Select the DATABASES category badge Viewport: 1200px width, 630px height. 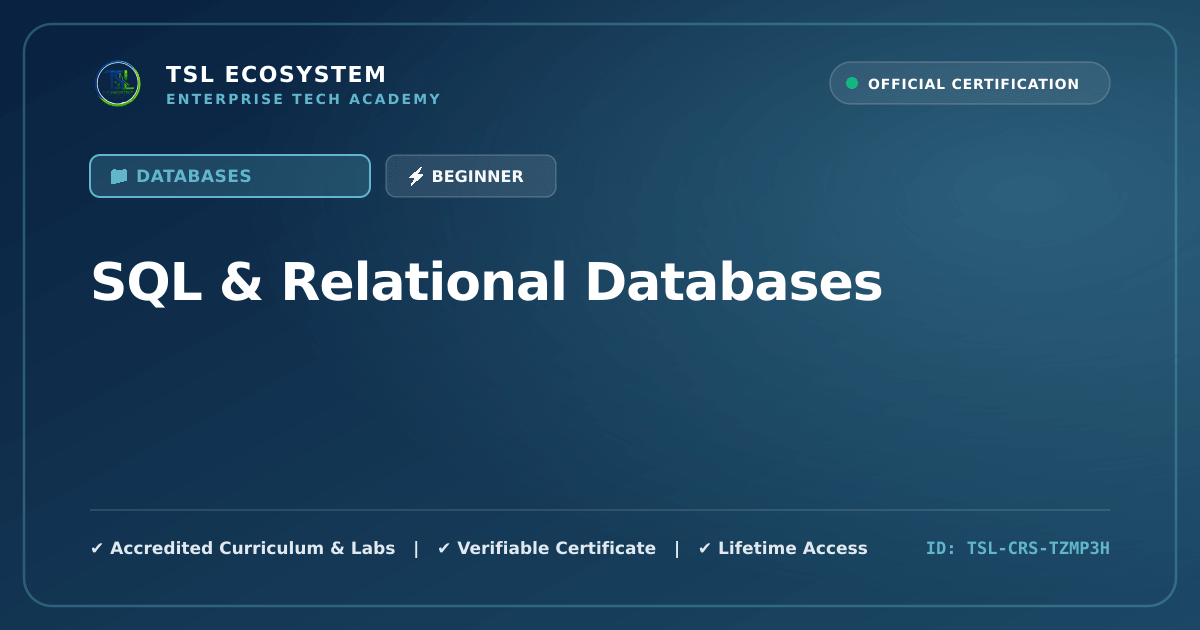click(x=230, y=176)
